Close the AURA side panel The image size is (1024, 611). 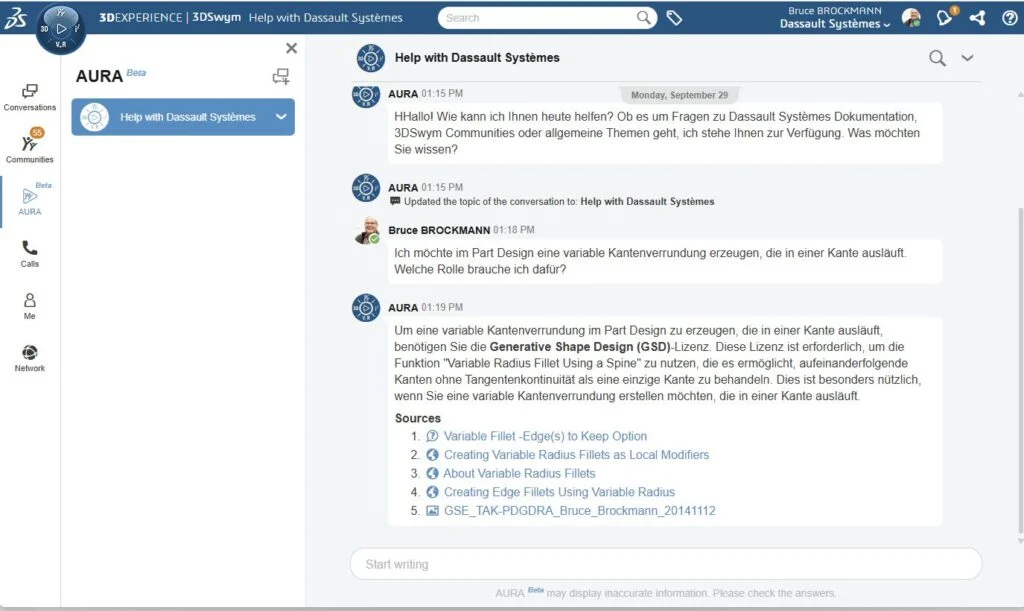pyautogui.click(x=291, y=48)
